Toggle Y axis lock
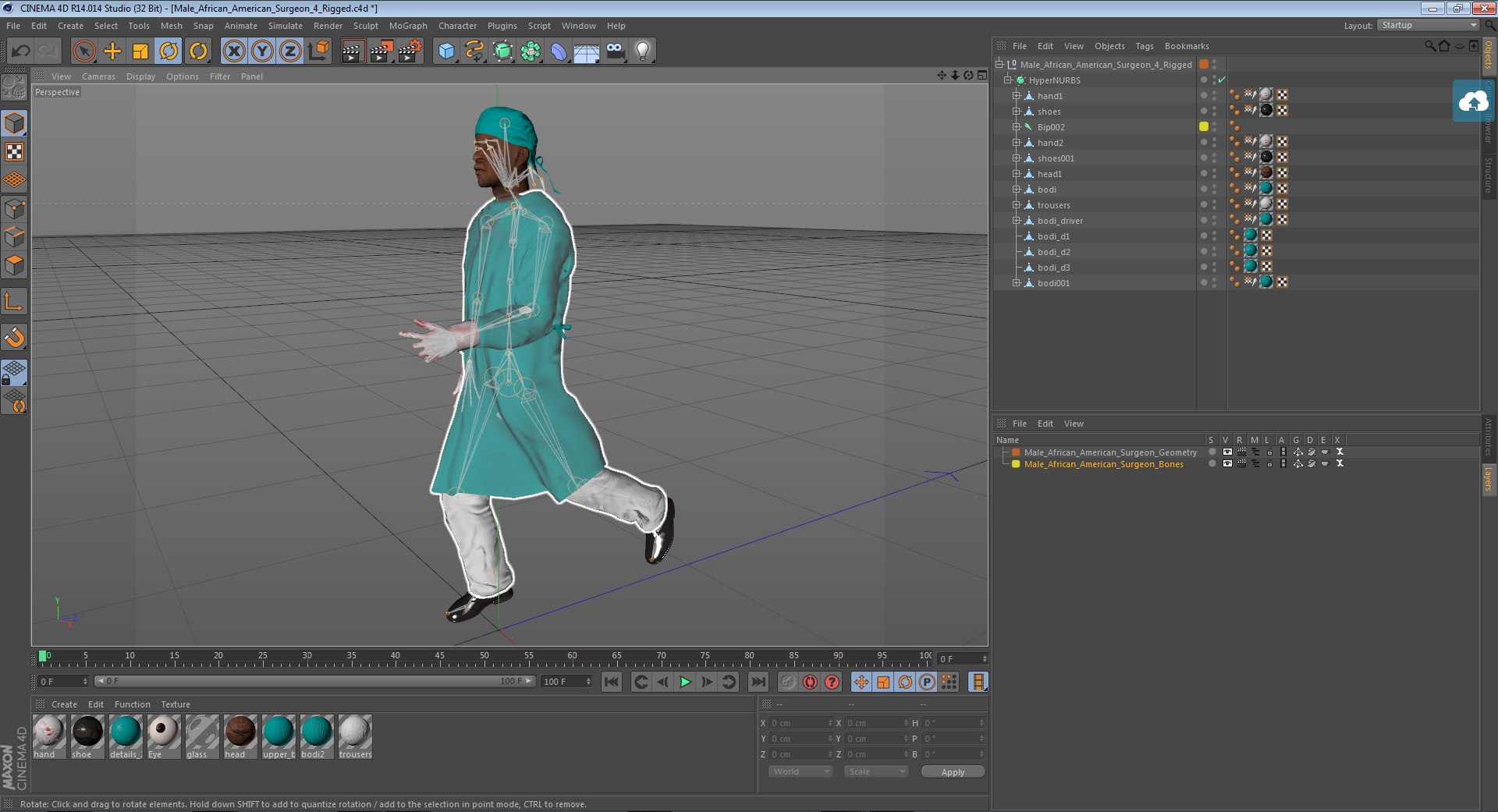 coord(262,51)
